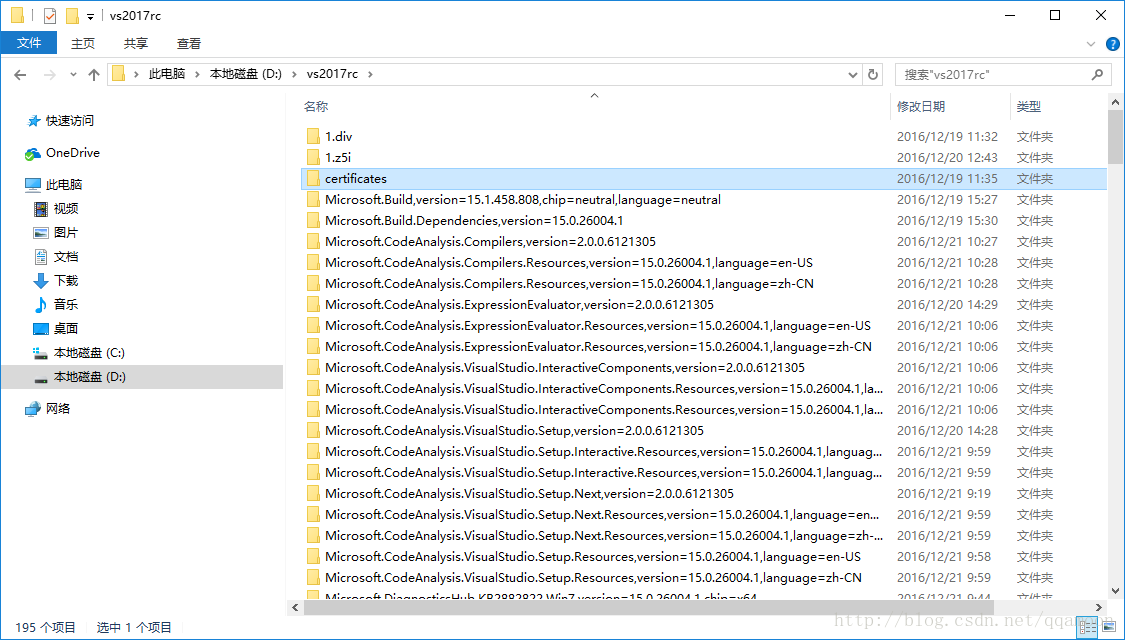Image resolution: width=1125 pixels, height=640 pixels.
Task: Select OneDrive in the navigation pane
Action: [x=72, y=153]
